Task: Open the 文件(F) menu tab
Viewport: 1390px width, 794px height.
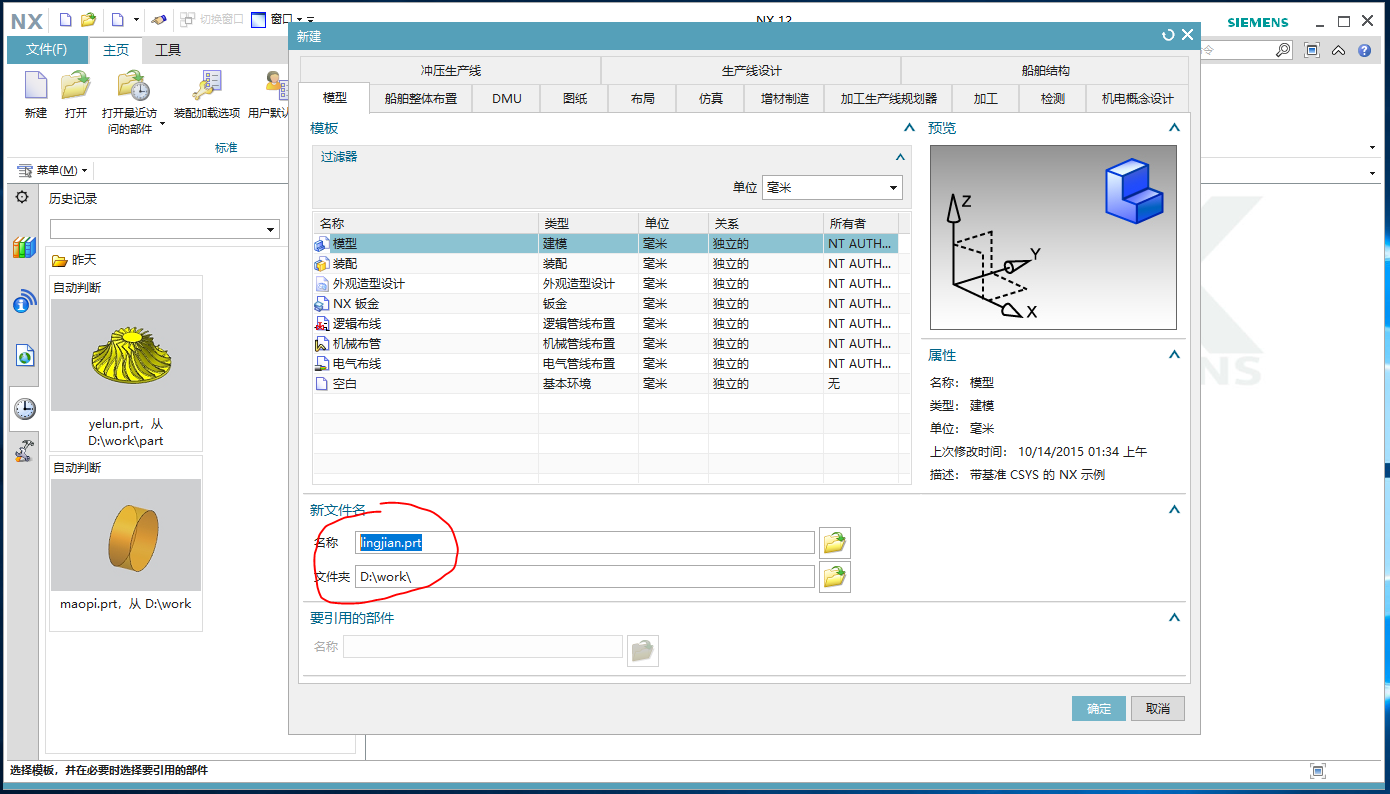Action: [47, 50]
